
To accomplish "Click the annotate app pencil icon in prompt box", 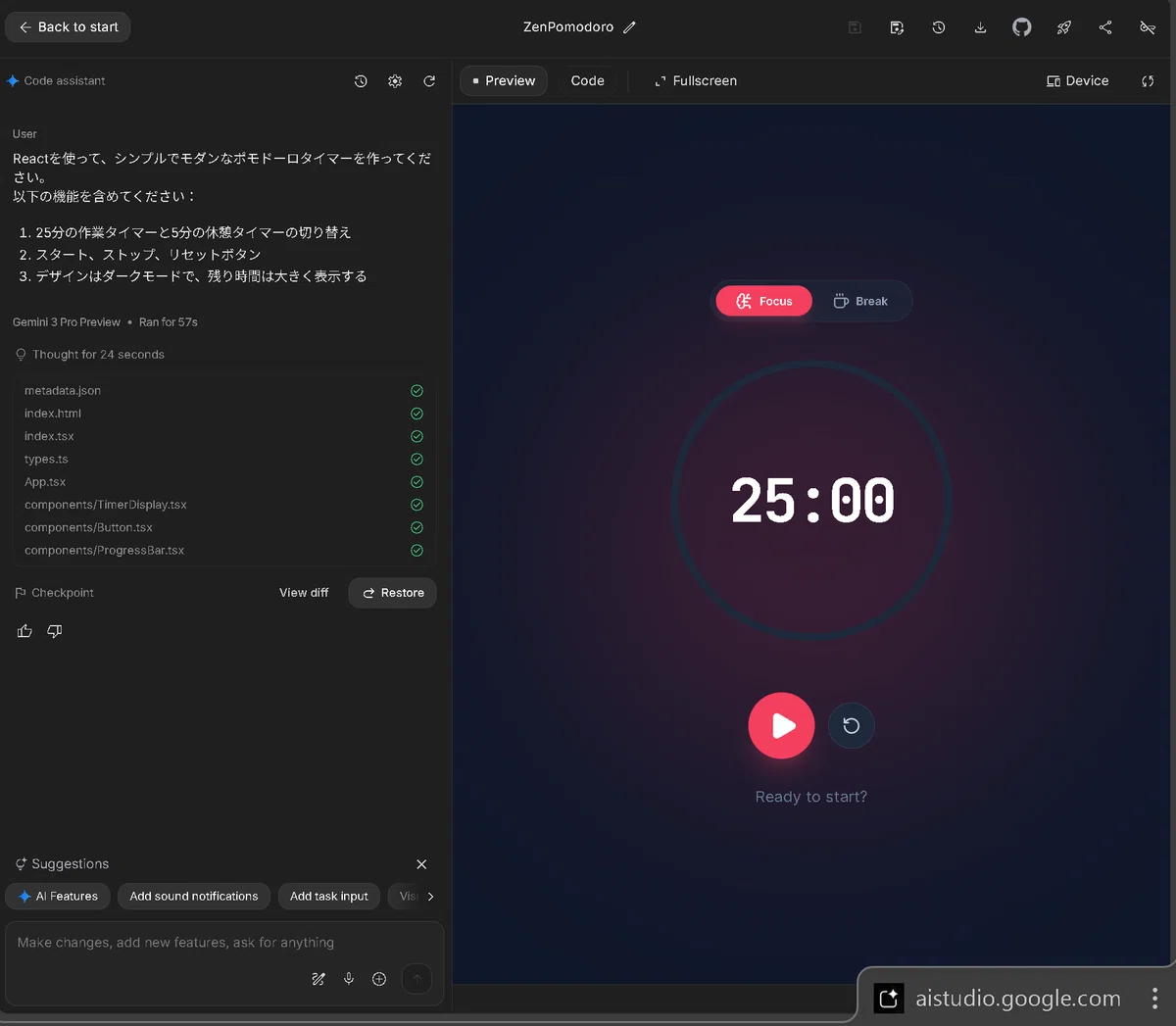I will pos(318,979).
